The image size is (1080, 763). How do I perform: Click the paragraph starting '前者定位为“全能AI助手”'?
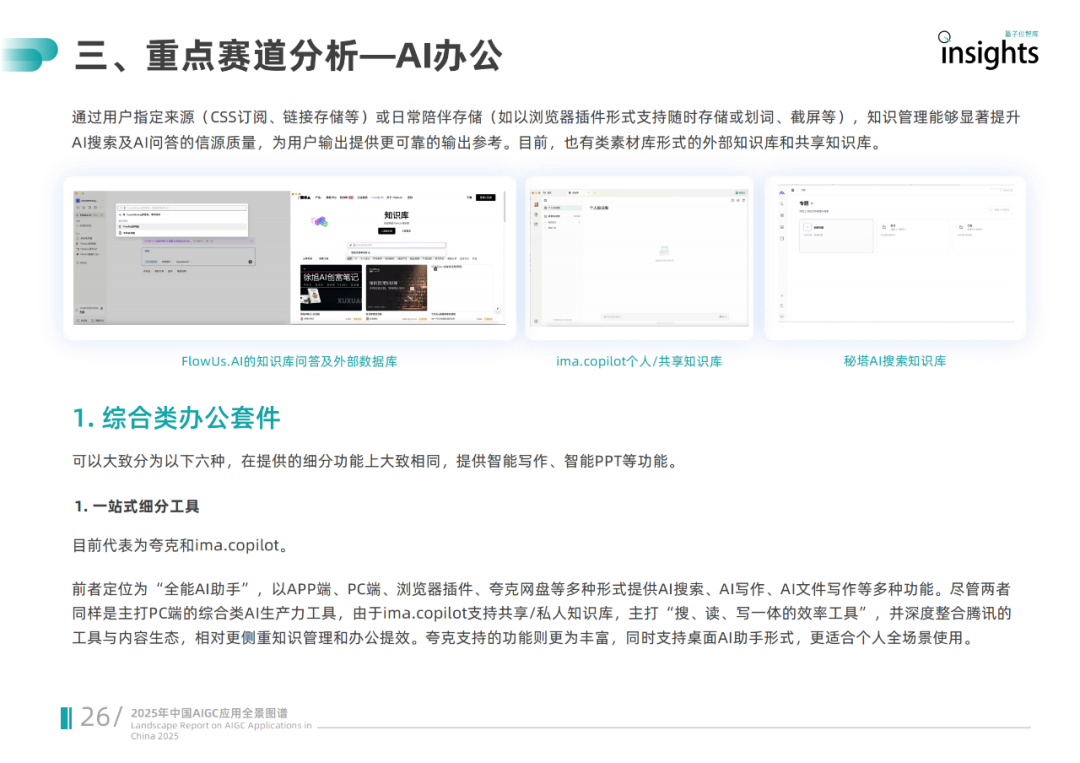pos(541,614)
